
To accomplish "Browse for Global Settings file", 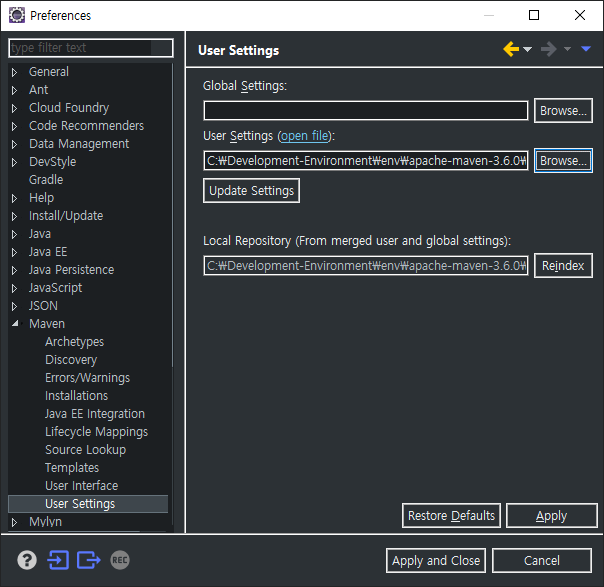I will [563, 111].
